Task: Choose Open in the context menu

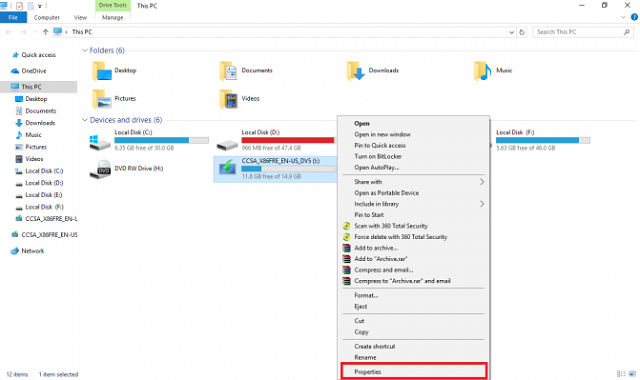Action: pyautogui.click(x=413, y=123)
